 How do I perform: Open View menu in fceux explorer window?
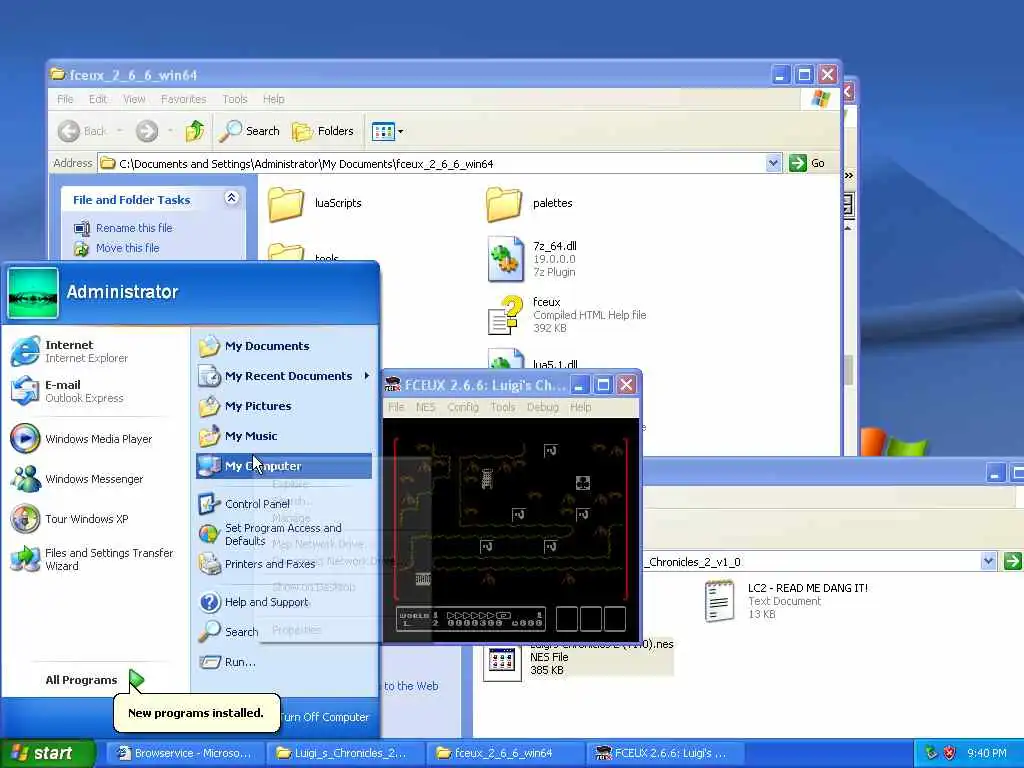click(134, 99)
